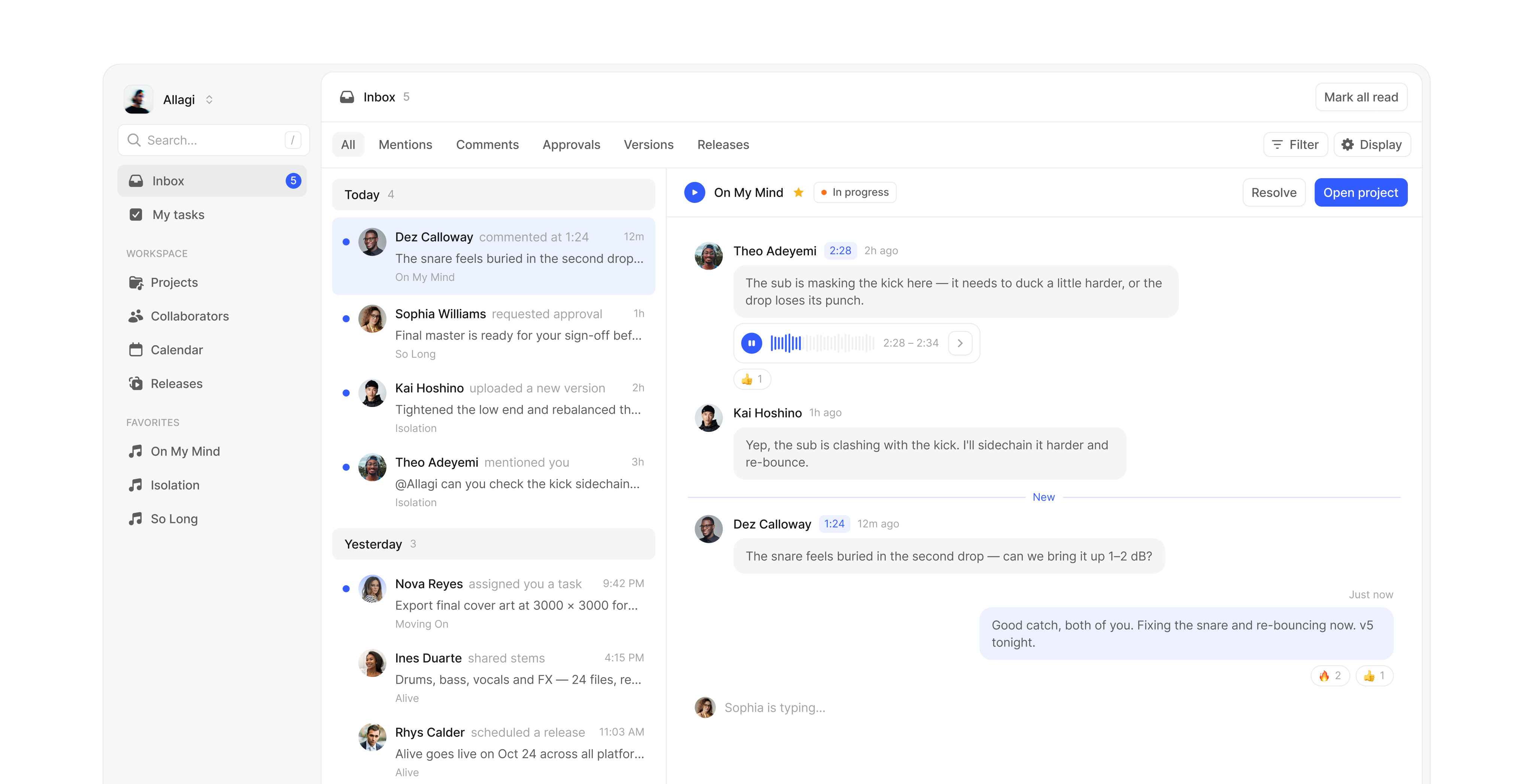Jump to timestamp 2:28 on Theo's comment
Viewport: 1534px width, 784px height.
(x=840, y=250)
